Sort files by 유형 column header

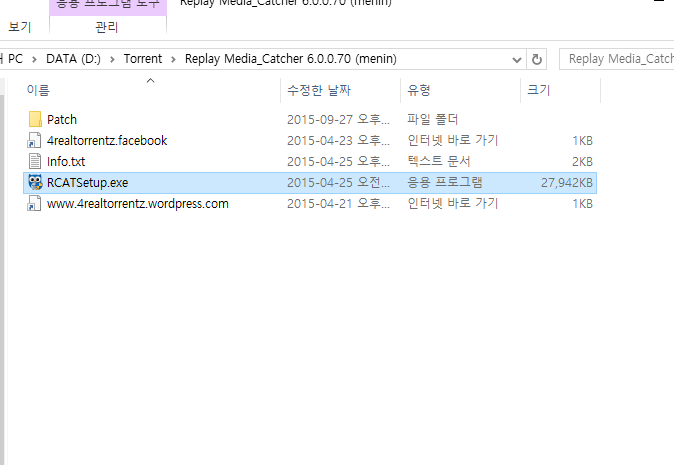tap(419, 90)
